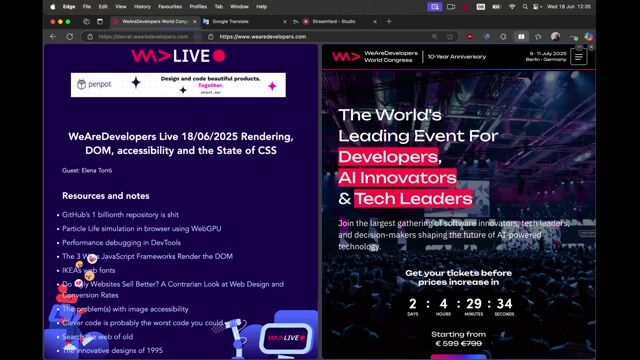Add this page to favourites with the star icon
640x360 pixels.
point(450,36)
